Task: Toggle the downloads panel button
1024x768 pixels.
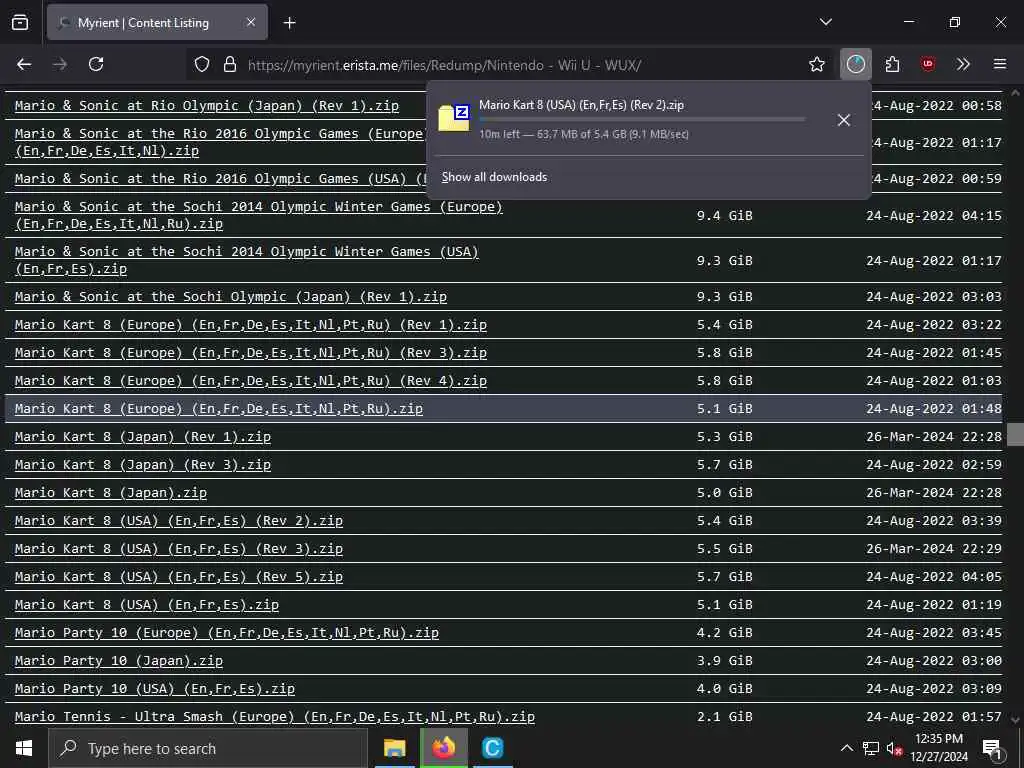Action: coord(856,64)
